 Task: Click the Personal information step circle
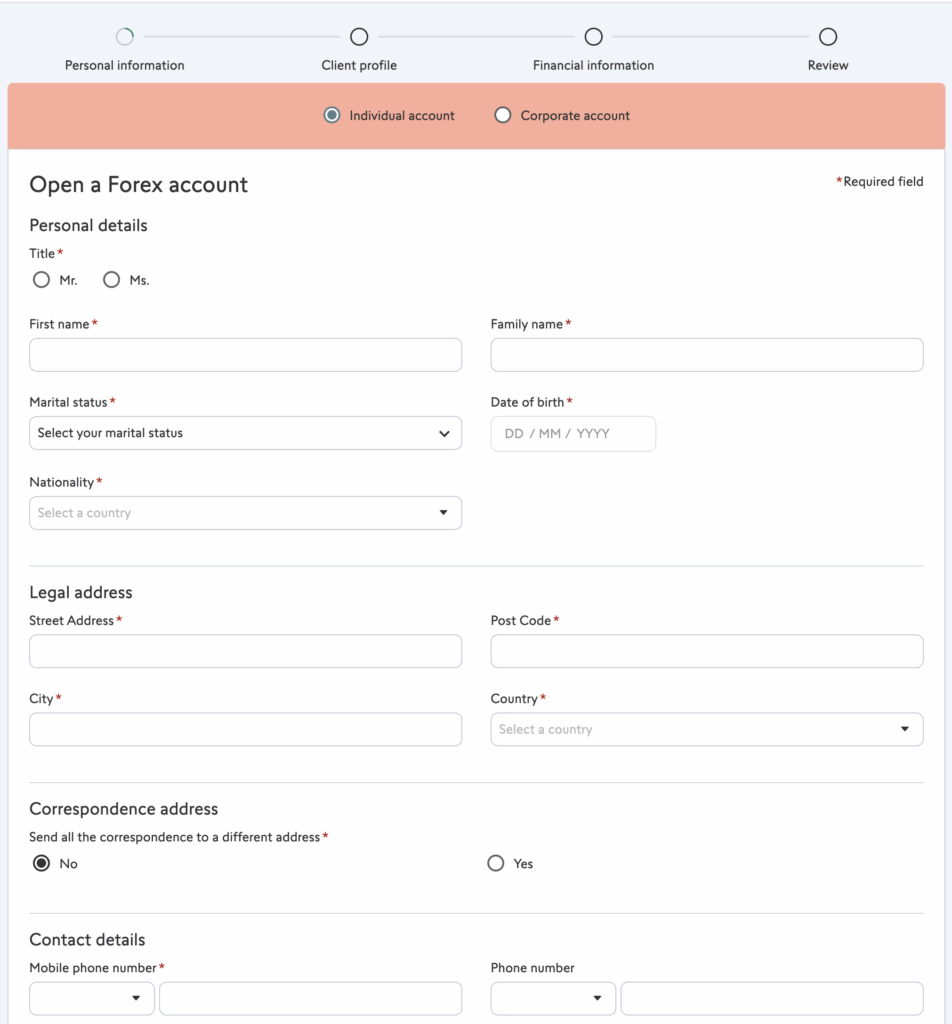tap(125, 37)
